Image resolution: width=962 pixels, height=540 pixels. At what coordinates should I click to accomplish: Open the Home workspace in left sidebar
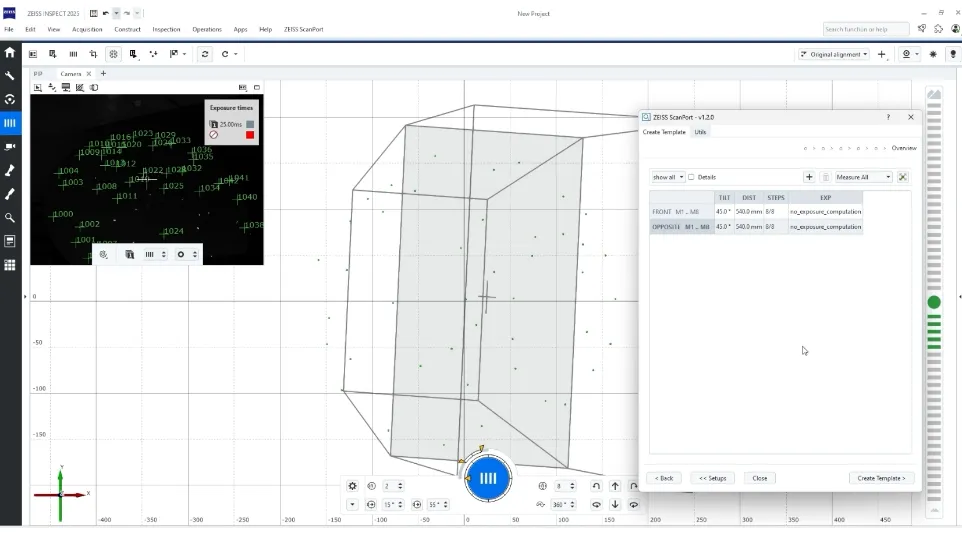pos(10,53)
